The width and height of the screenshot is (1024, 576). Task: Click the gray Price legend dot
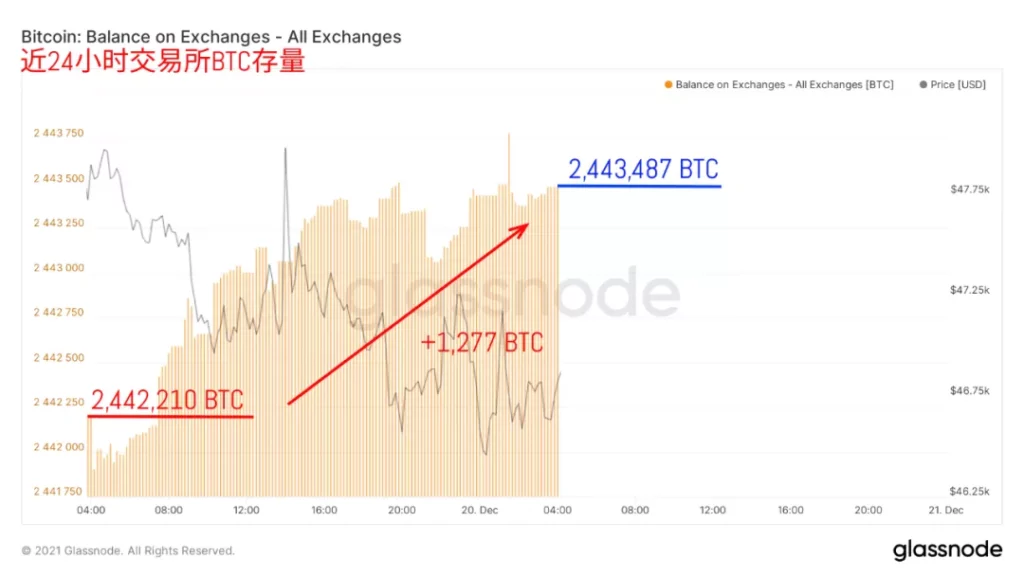tap(922, 85)
